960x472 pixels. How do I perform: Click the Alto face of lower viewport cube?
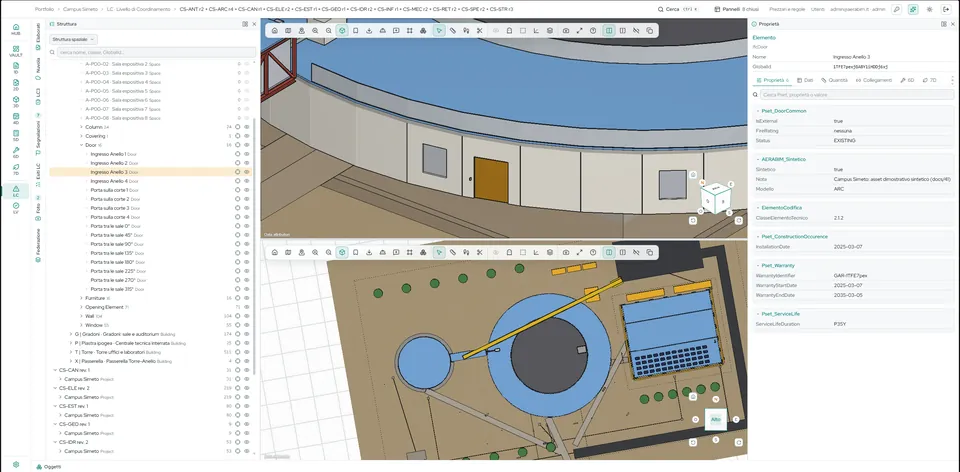click(716, 419)
